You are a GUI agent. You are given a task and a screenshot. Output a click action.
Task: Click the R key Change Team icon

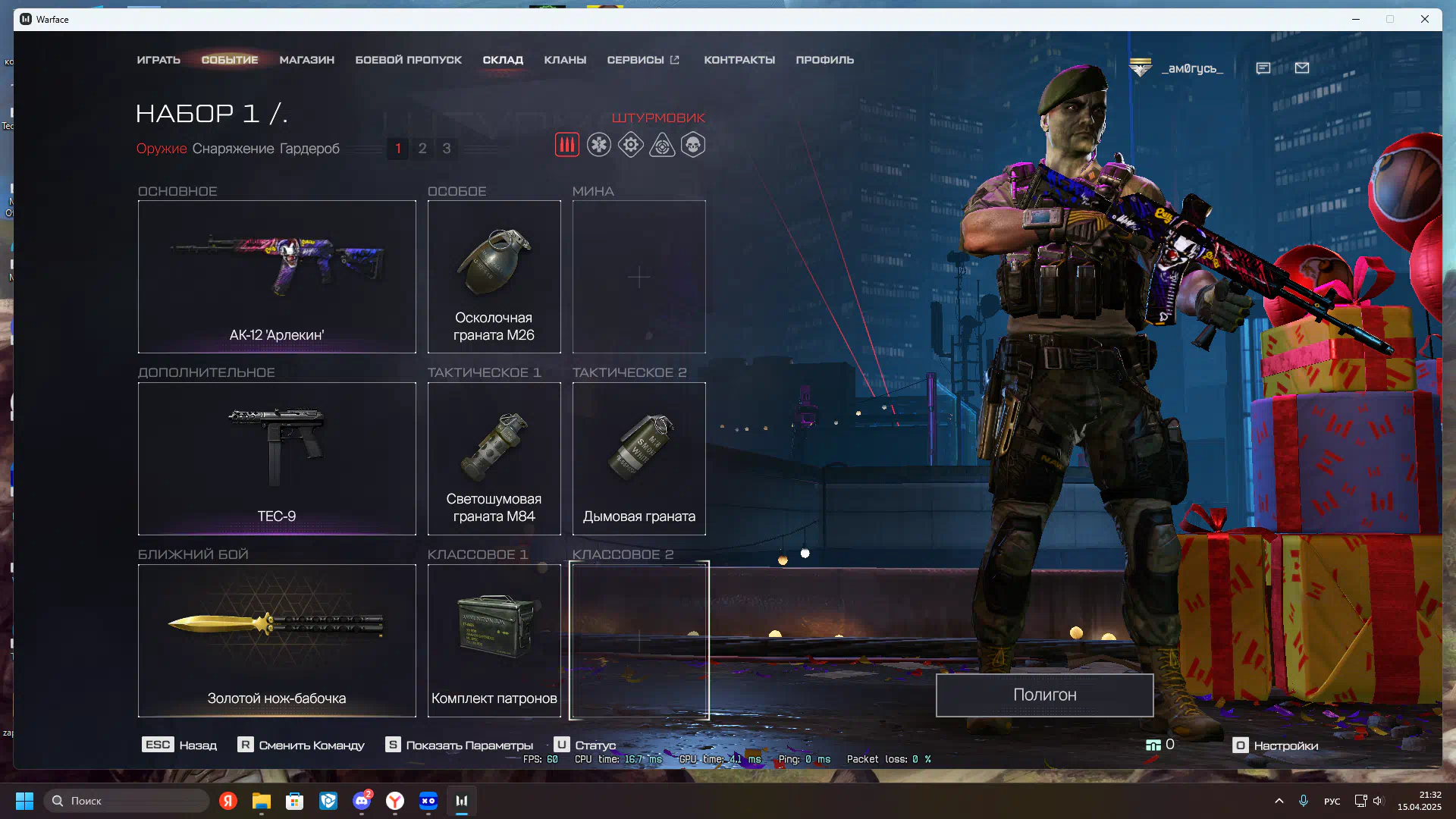(x=245, y=745)
